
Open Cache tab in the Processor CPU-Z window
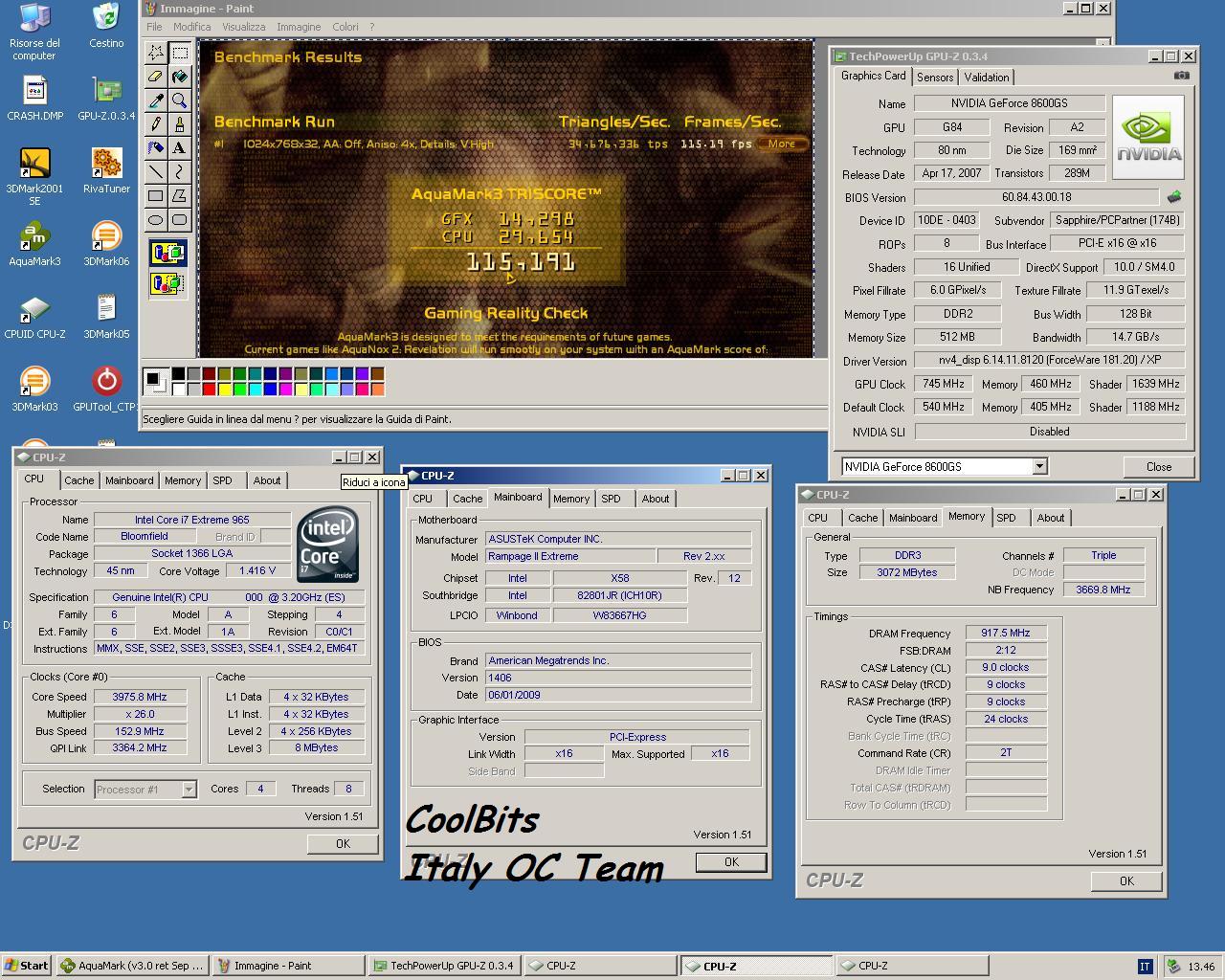coord(79,480)
